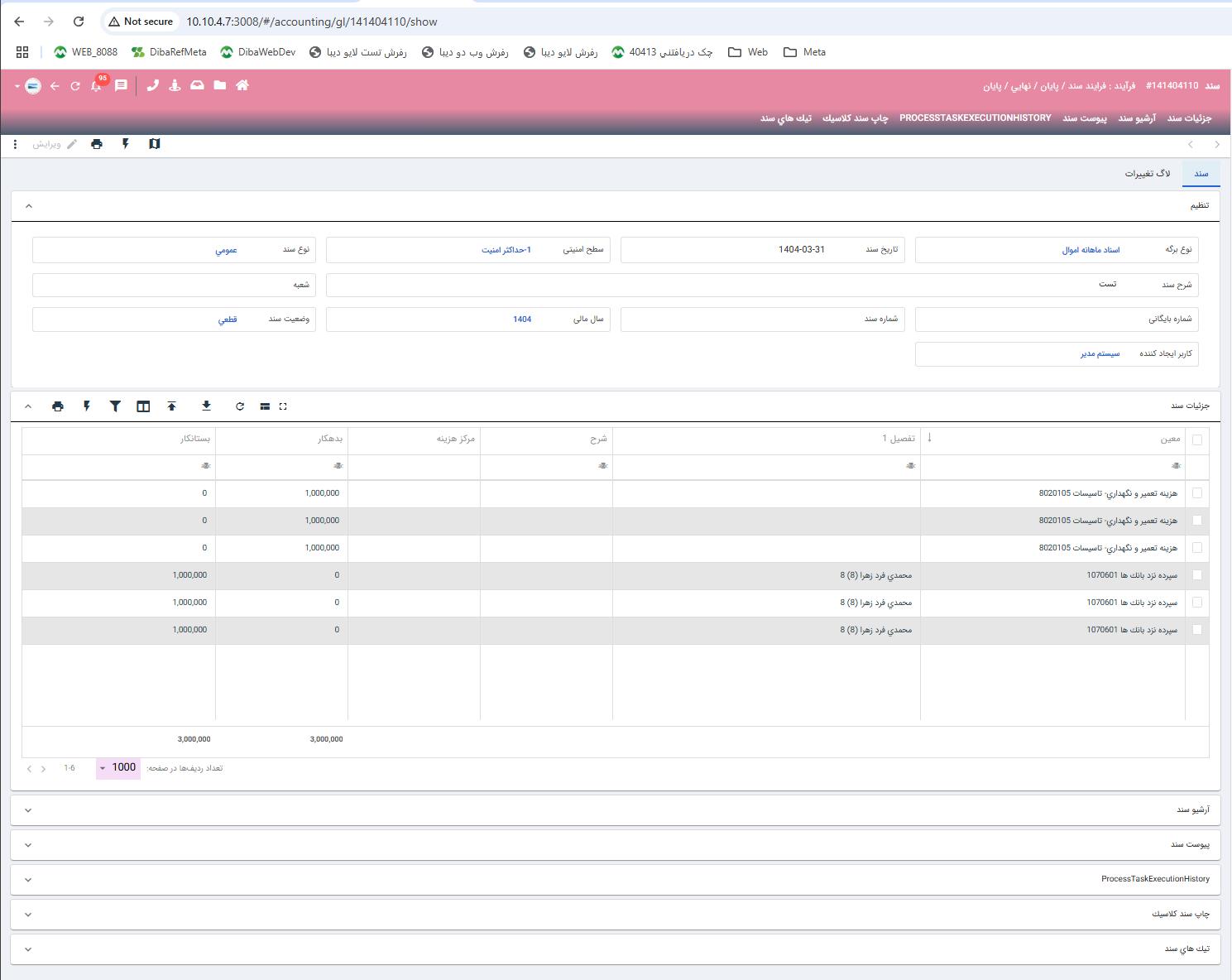Viewport: 1232px width, 980px height.
Task: Open the filter funnel in grid toolbar
Action: point(115,406)
